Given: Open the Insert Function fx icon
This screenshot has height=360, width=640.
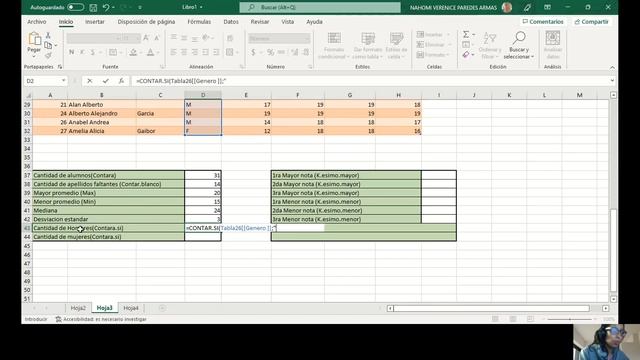Looking at the screenshot, I should point(121,81).
